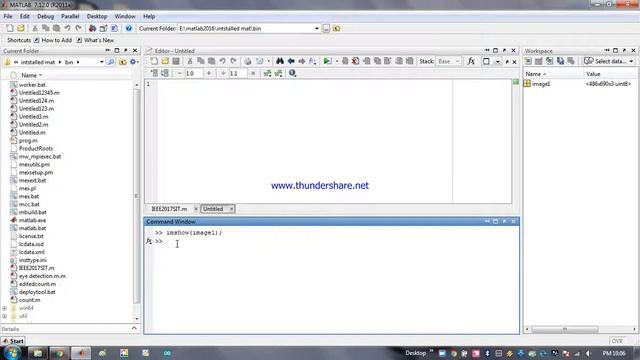
Task: Click MATLAB Start button
Action: coord(13,340)
